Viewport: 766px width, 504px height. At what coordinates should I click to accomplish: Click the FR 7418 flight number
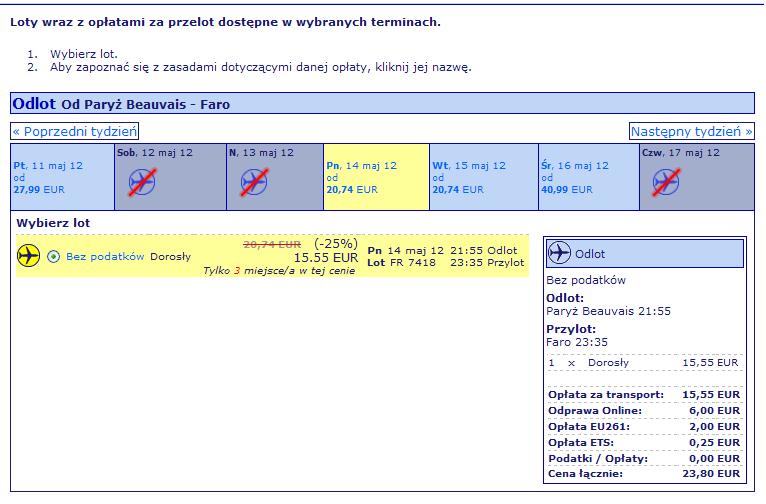pos(412,263)
